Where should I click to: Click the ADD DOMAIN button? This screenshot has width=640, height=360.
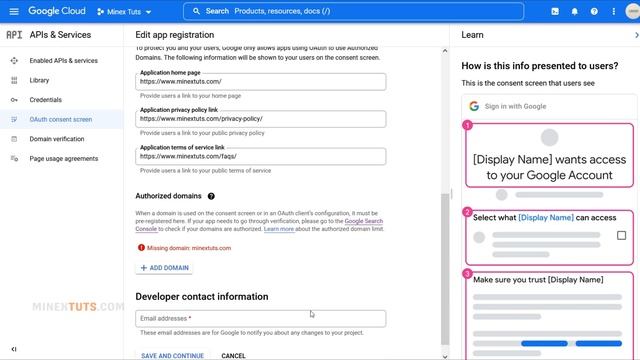point(164,268)
